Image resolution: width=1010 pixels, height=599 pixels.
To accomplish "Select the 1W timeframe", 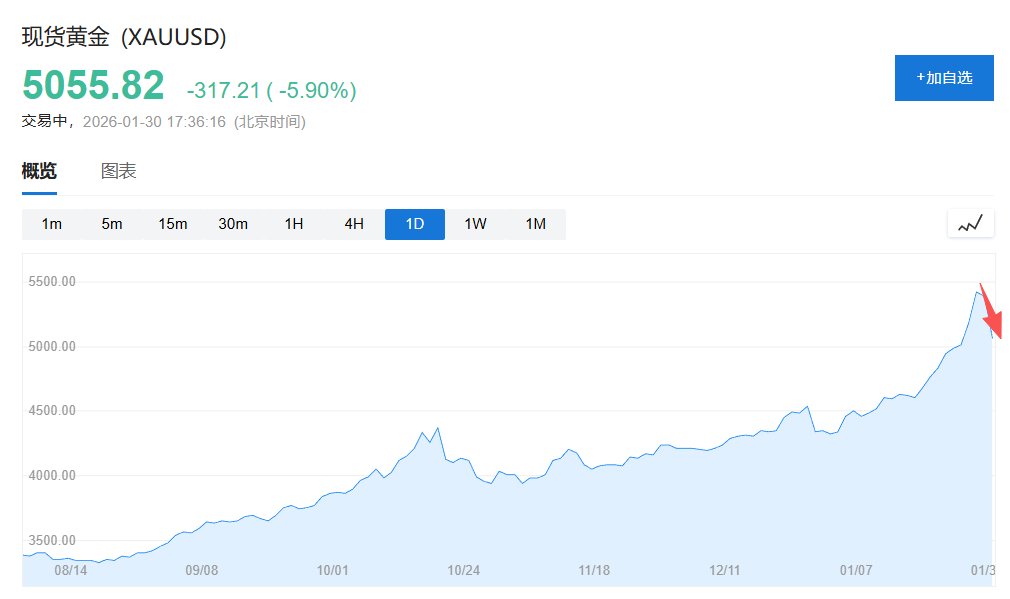I will click(x=475, y=224).
